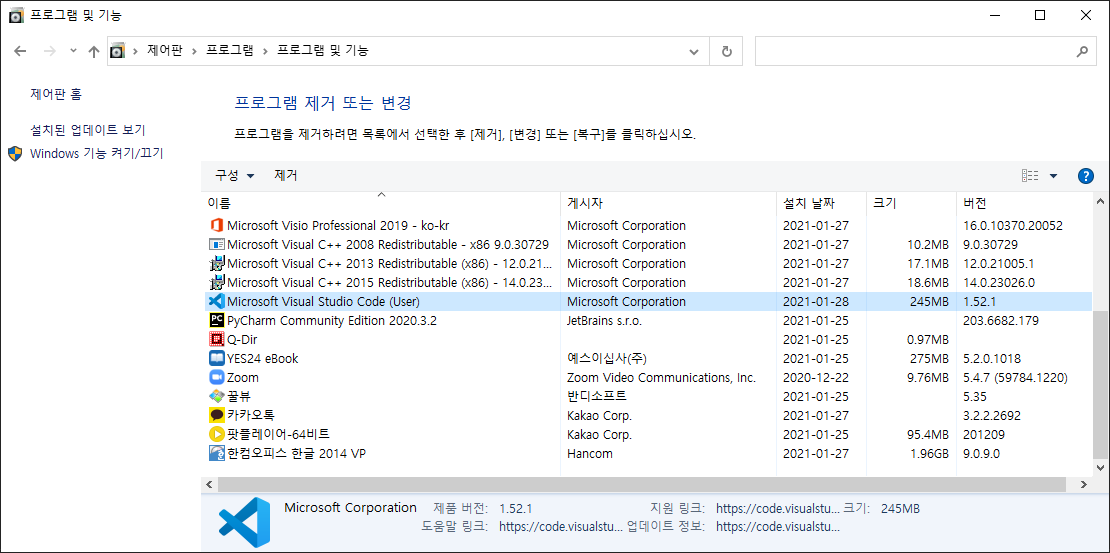The height and width of the screenshot is (553, 1110).
Task: Click the 카카오톡 program icon
Action: pos(217,416)
